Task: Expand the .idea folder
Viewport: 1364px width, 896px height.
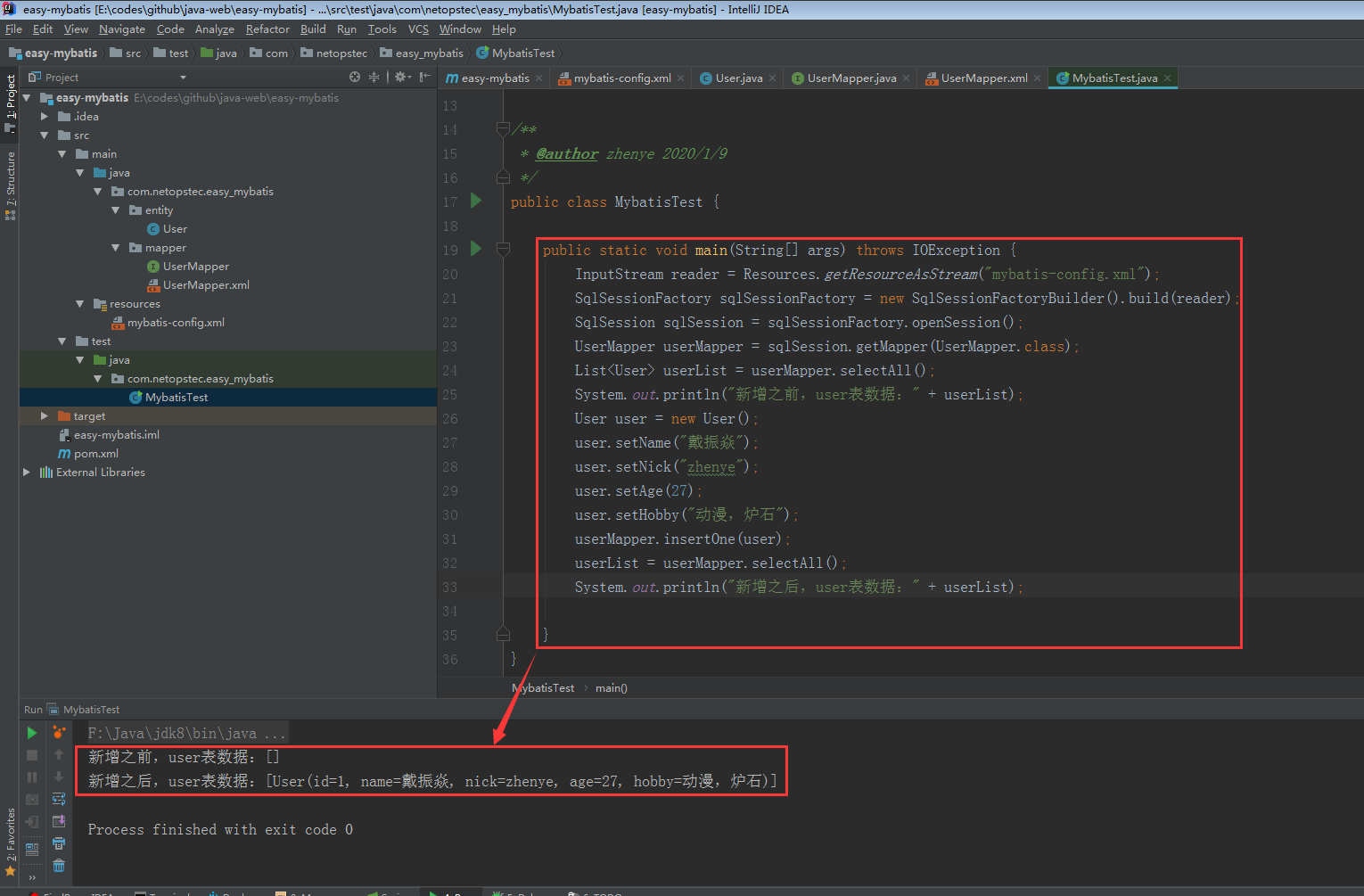Action: coord(45,117)
